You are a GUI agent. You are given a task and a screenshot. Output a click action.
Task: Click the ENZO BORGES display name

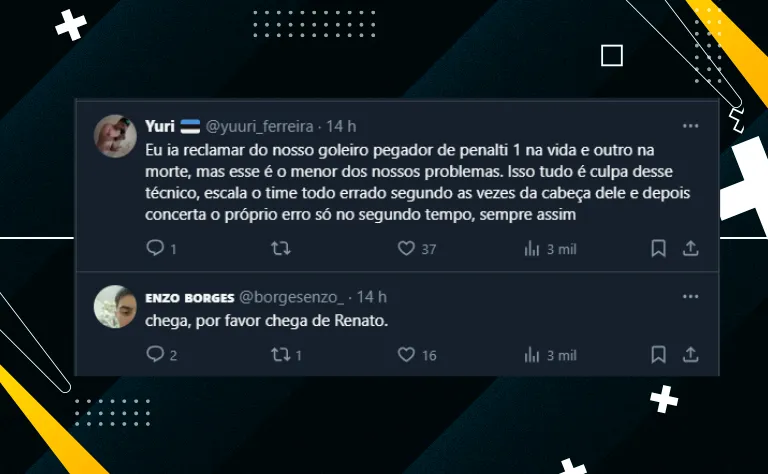point(190,298)
